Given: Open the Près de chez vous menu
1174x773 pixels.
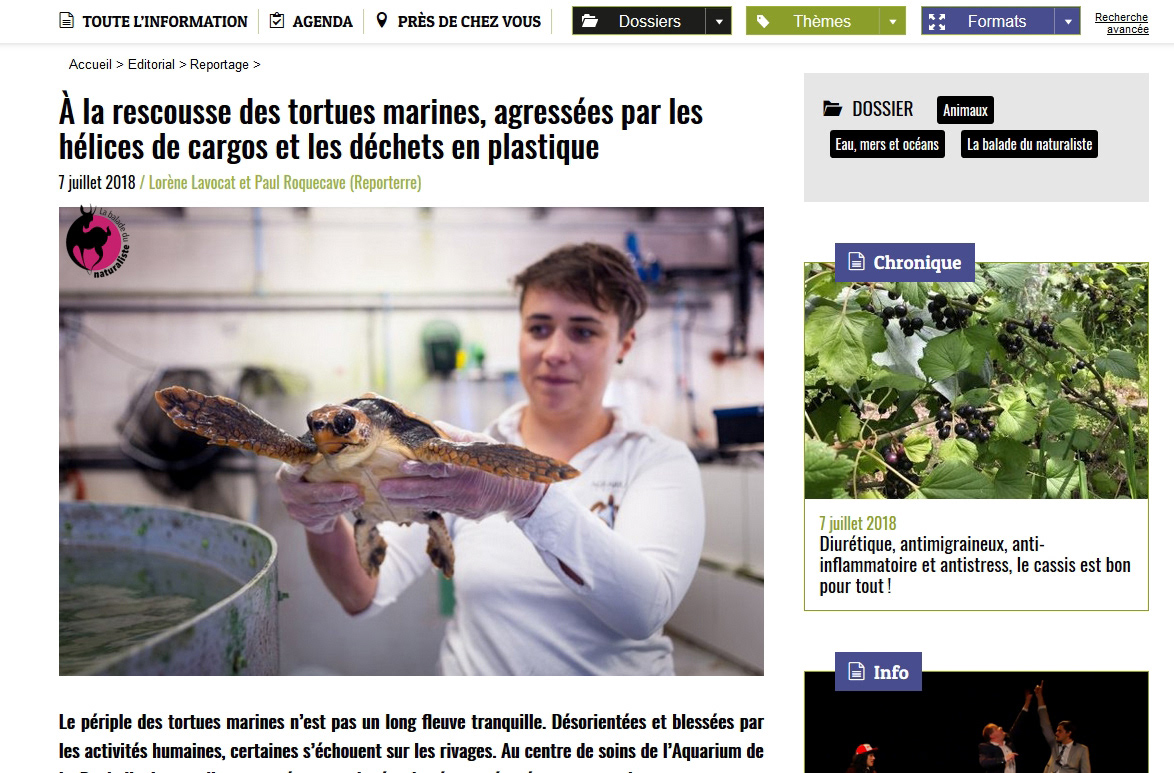Looking at the screenshot, I should 469,22.
